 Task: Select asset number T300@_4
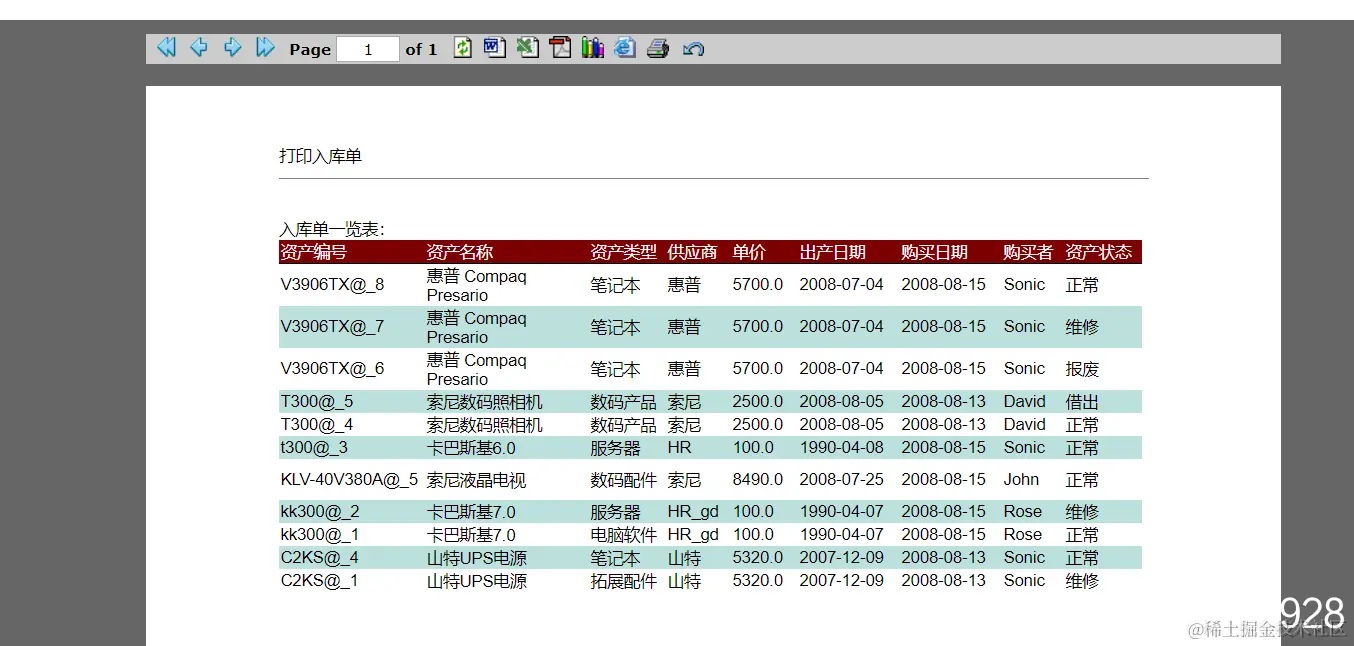coord(317,425)
